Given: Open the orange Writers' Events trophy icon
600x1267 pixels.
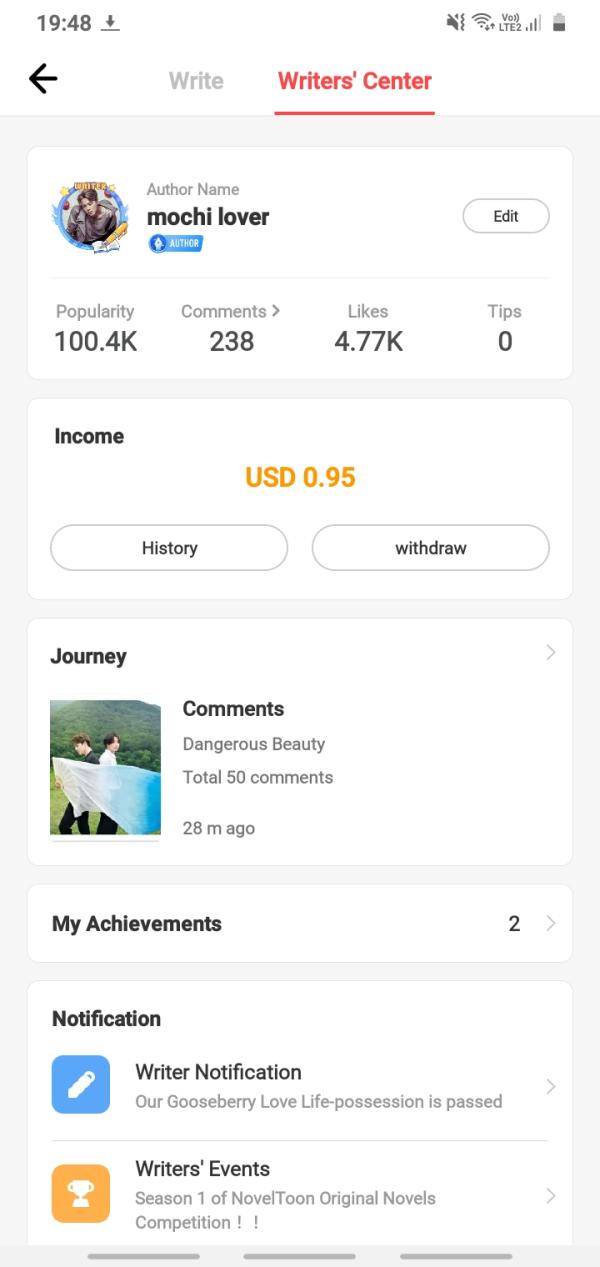Looking at the screenshot, I should click(81, 1193).
